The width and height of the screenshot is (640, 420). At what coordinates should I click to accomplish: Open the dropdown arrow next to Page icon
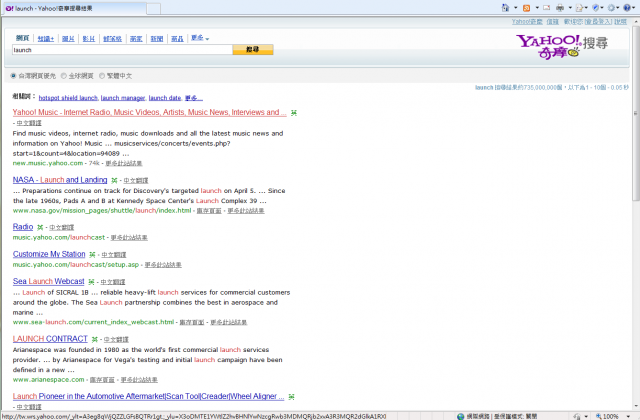pyautogui.click(x=586, y=8)
